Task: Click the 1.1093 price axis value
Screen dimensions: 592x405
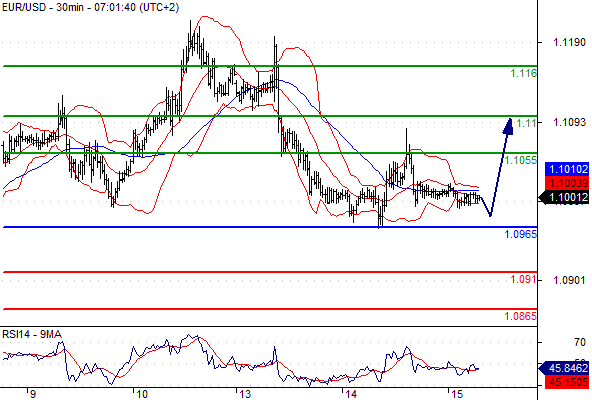Action: click(569, 122)
